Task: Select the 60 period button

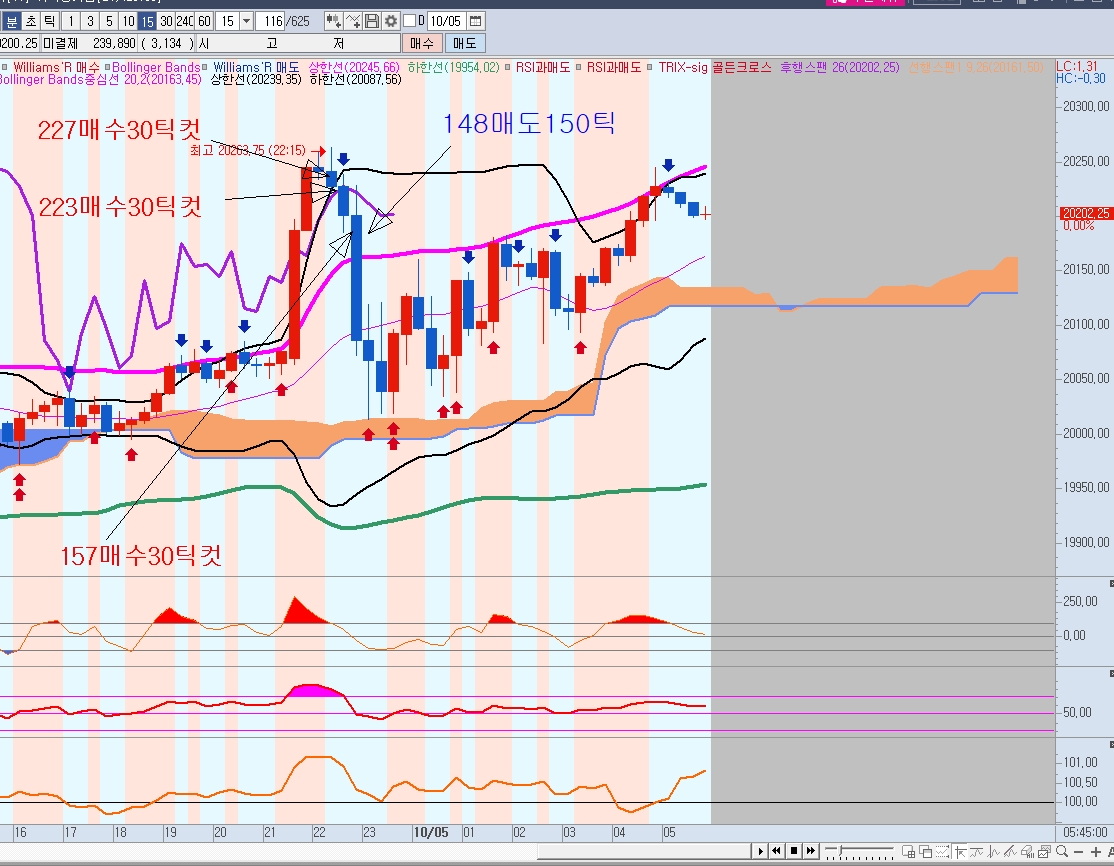Action: [205, 21]
